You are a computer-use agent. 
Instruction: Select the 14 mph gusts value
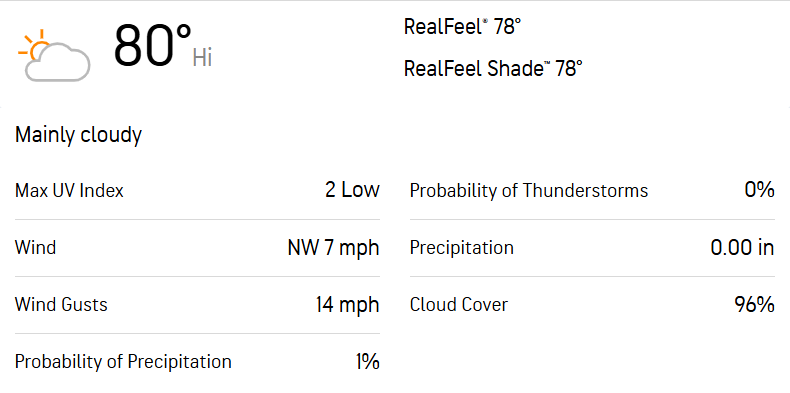click(347, 305)
